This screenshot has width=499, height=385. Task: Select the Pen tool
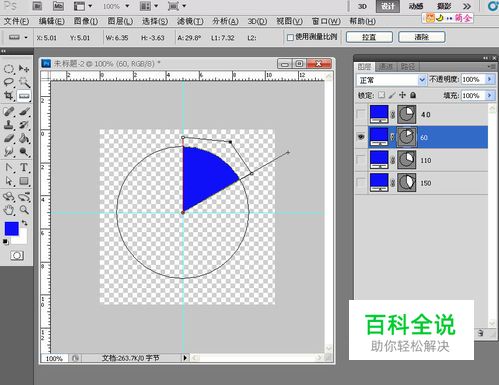(9, 167)
